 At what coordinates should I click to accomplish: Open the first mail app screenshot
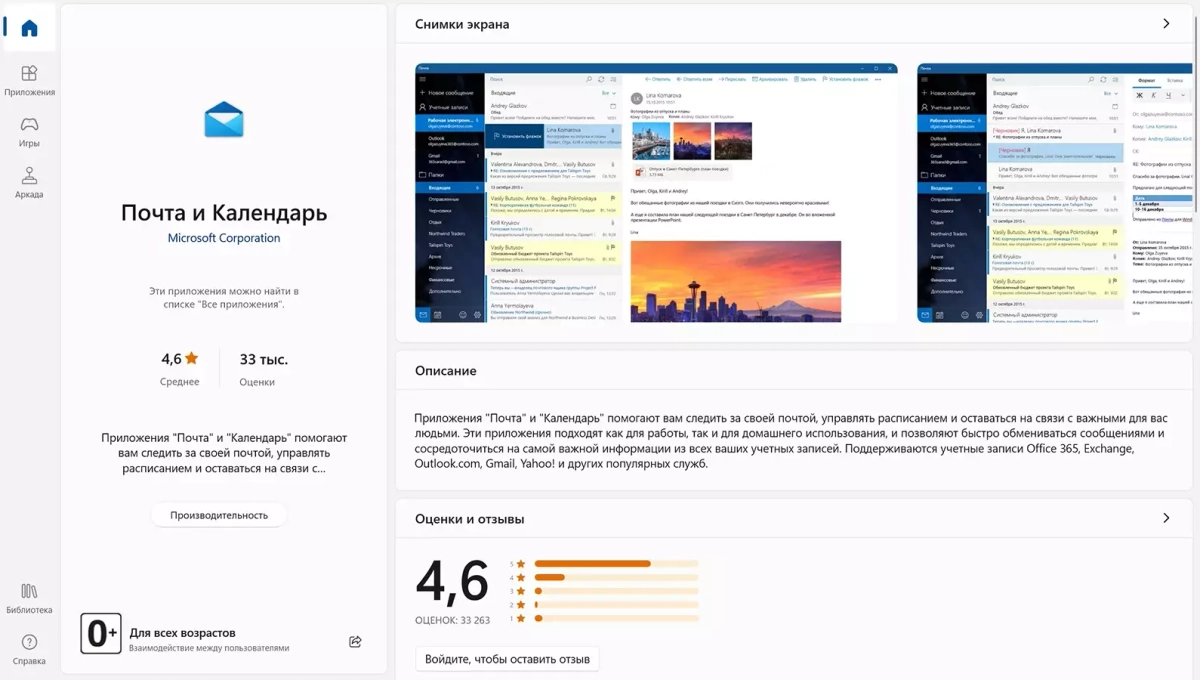656,193
